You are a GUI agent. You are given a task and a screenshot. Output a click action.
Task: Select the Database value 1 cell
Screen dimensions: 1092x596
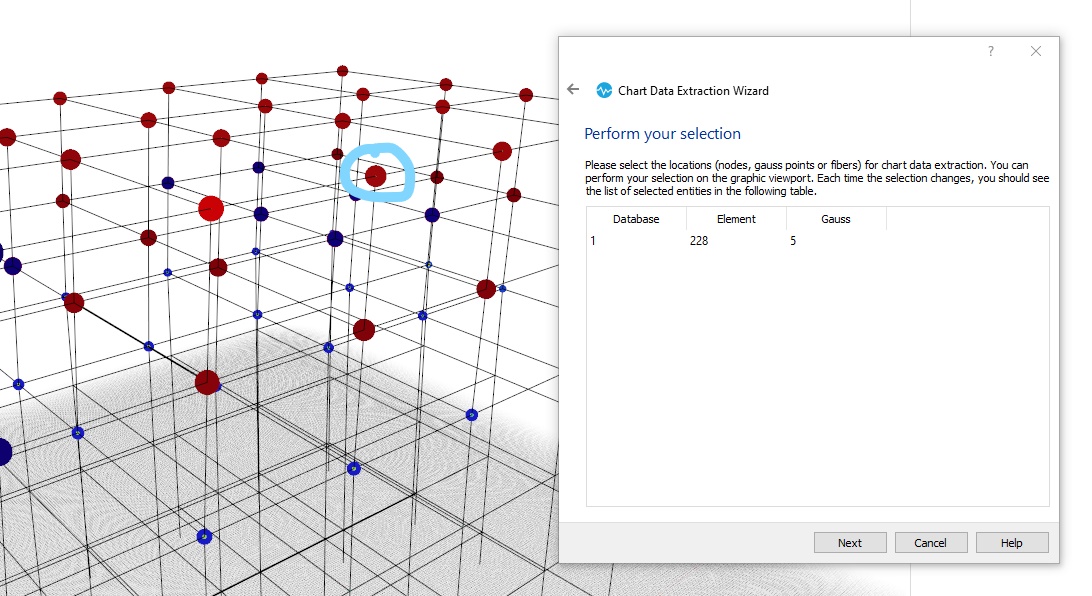(x=636, y=240)
